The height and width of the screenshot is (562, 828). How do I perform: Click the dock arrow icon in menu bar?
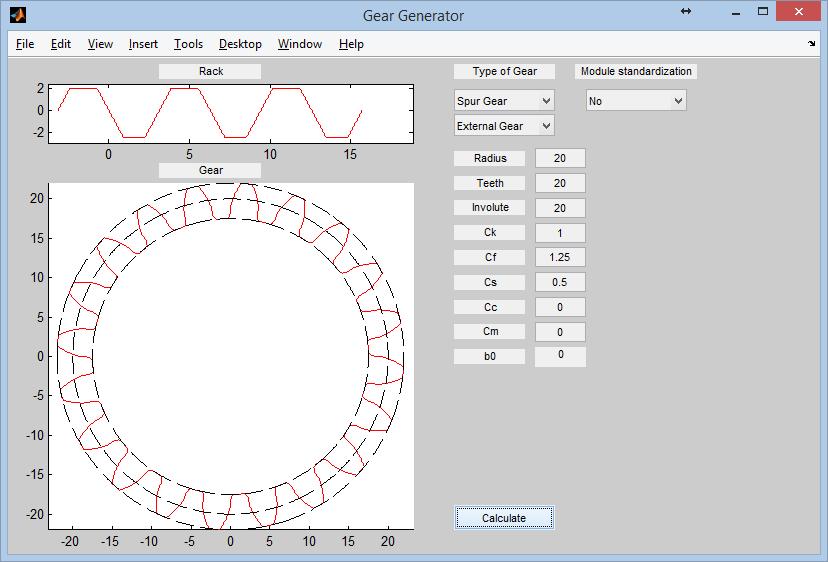pyautogui.click(x=812, y=44)
